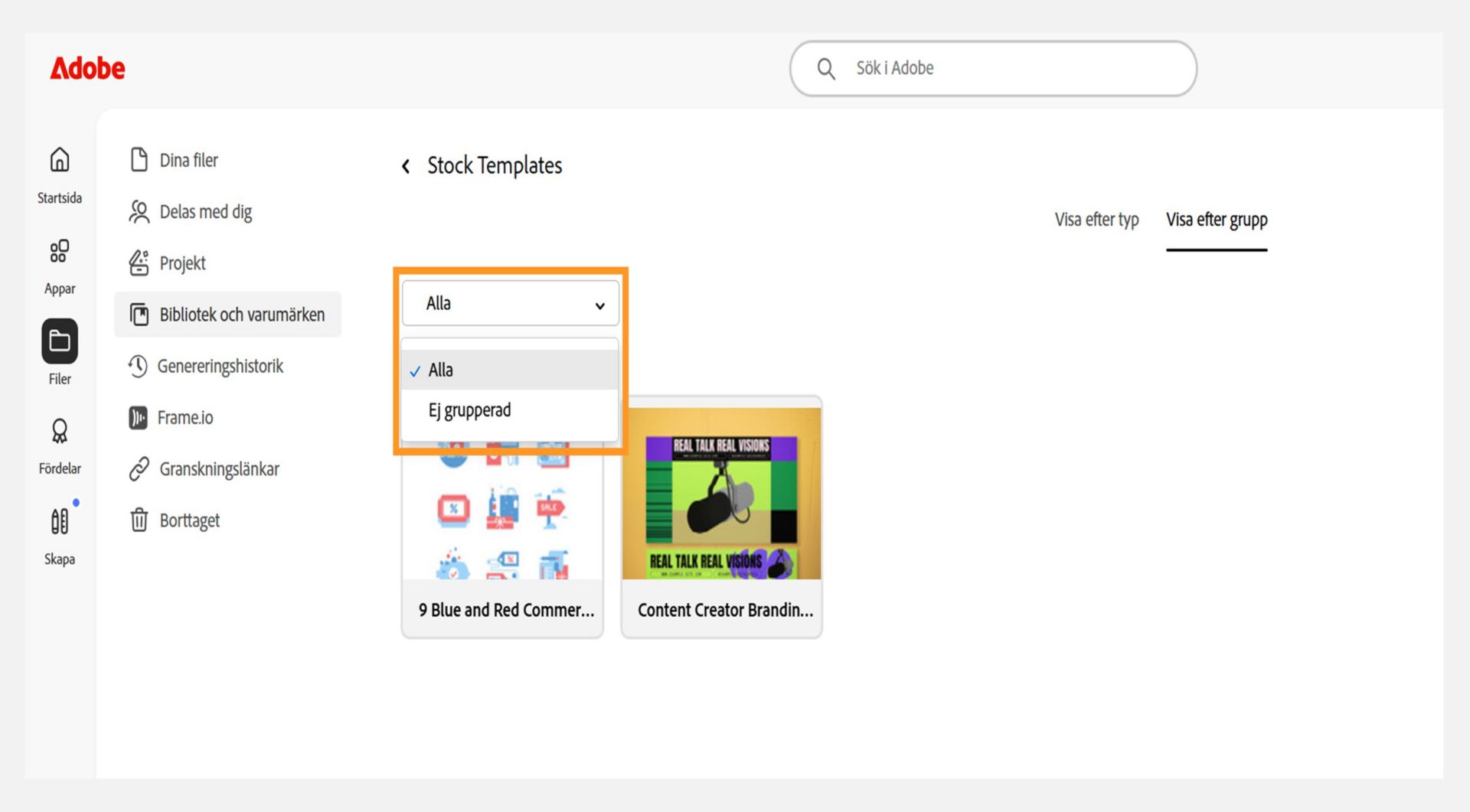Image resolution: width=1470 pixels, height=812 pixels.
Task: Open Fördelar ribbon badge icon
Action: [x=60, y=432]
